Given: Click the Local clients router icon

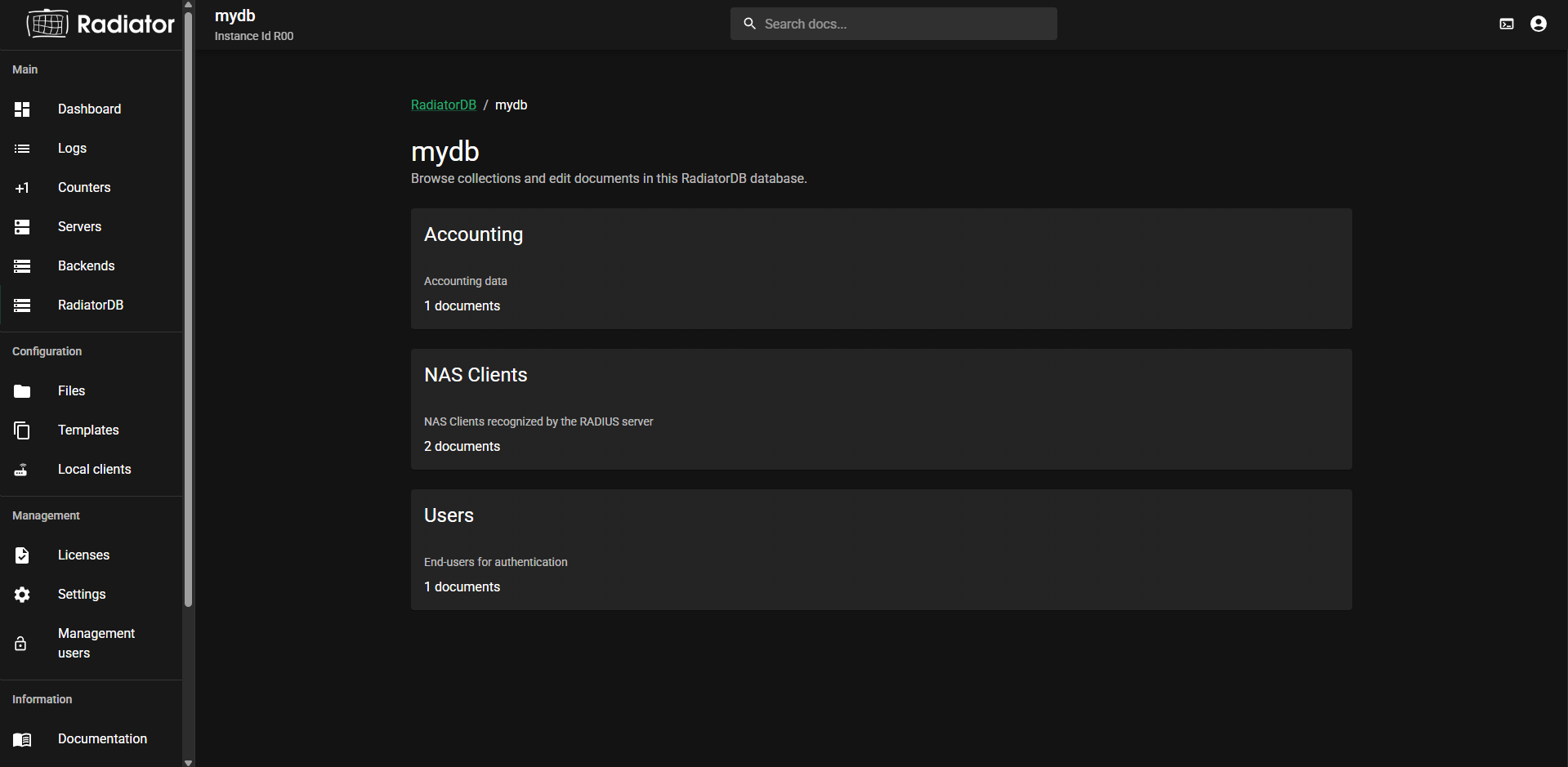Looking at the screenshot, I should (21, 470).
